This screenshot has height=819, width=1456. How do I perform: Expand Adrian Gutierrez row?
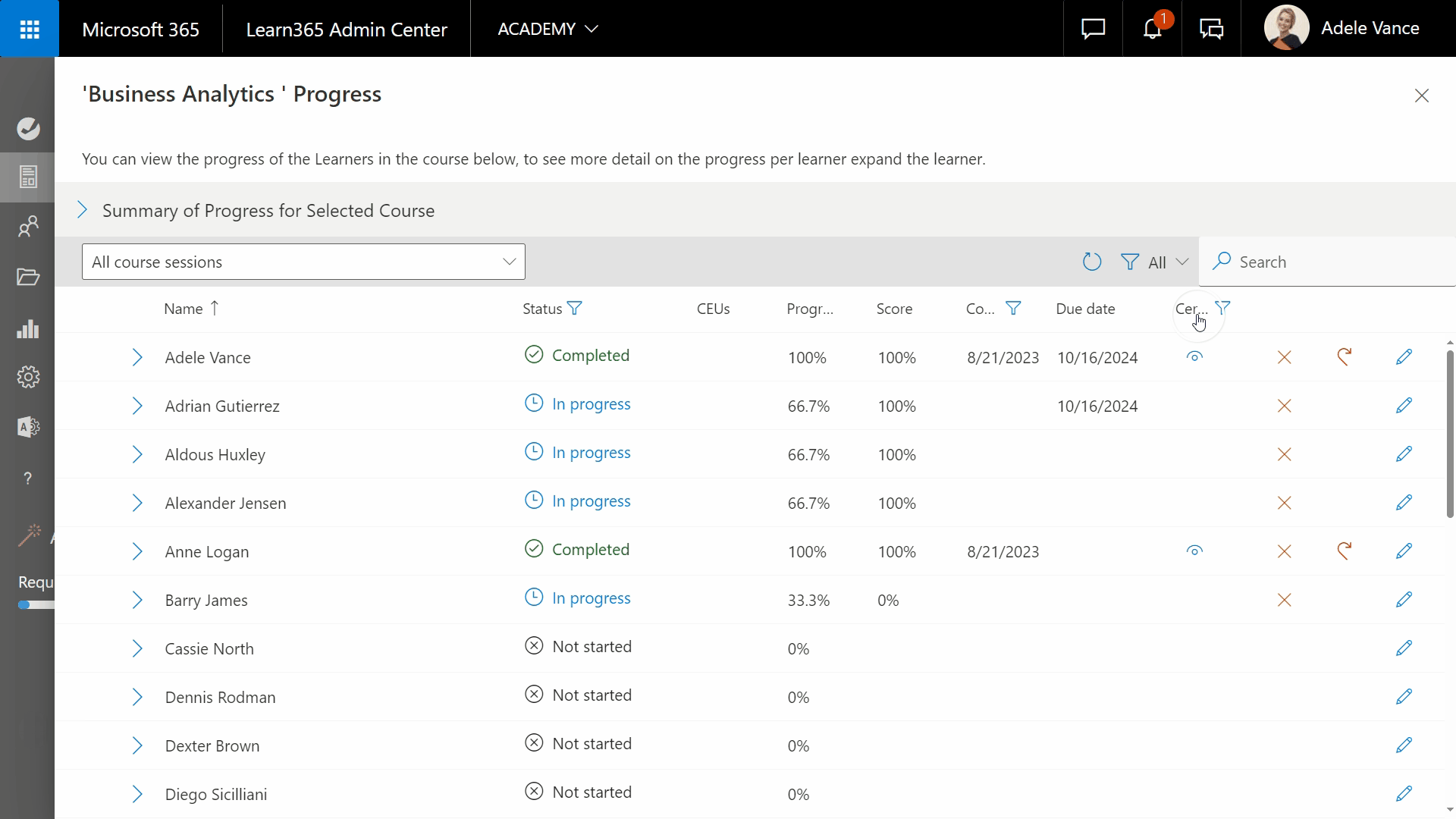[x=137, y=406]
